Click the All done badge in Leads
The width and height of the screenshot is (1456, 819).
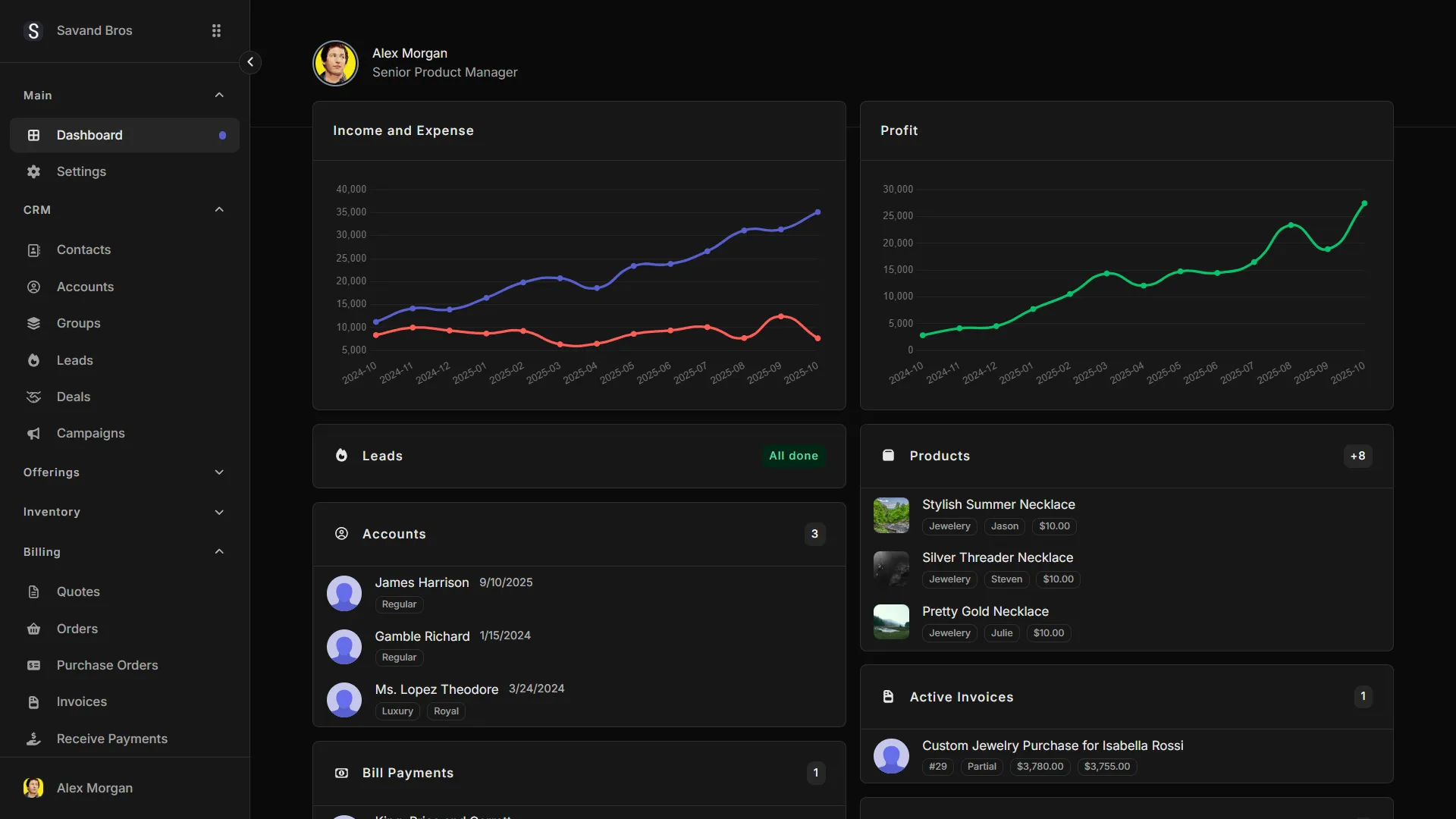(793, 456)
